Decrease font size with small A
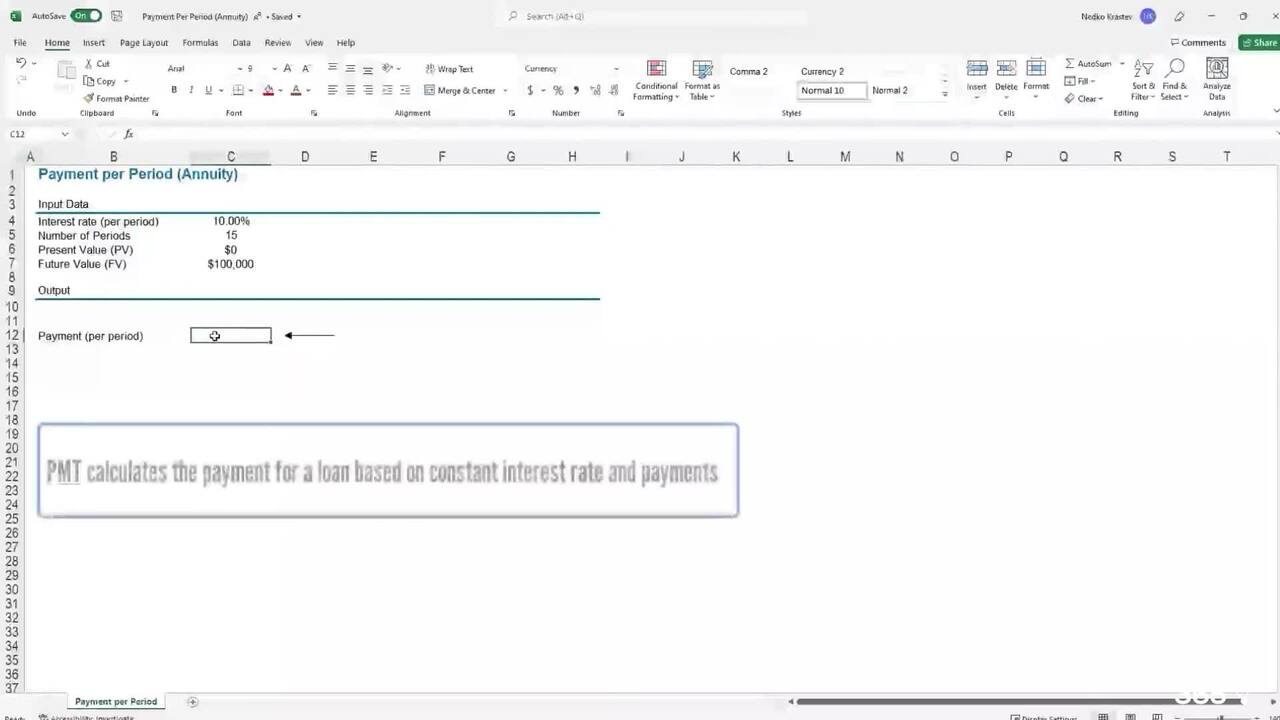The image size is (1280, 720). click(304, 69)
